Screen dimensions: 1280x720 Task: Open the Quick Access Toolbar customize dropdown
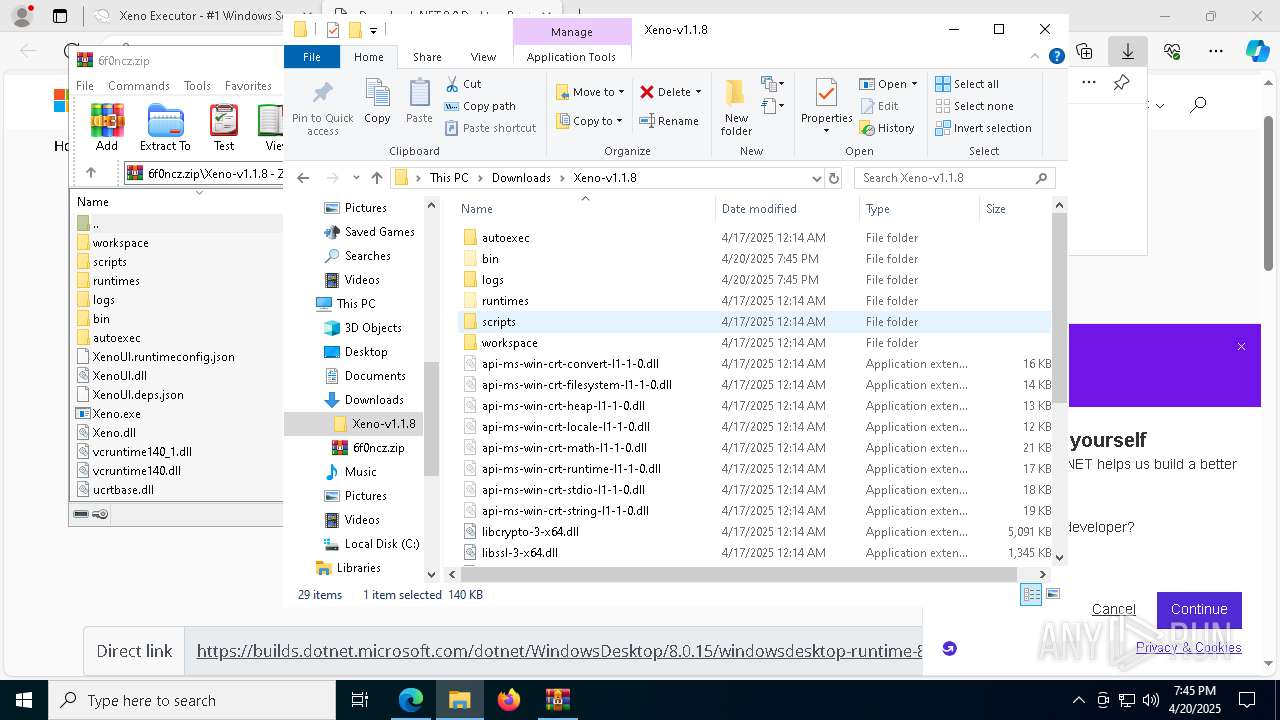tap(374, 30)
